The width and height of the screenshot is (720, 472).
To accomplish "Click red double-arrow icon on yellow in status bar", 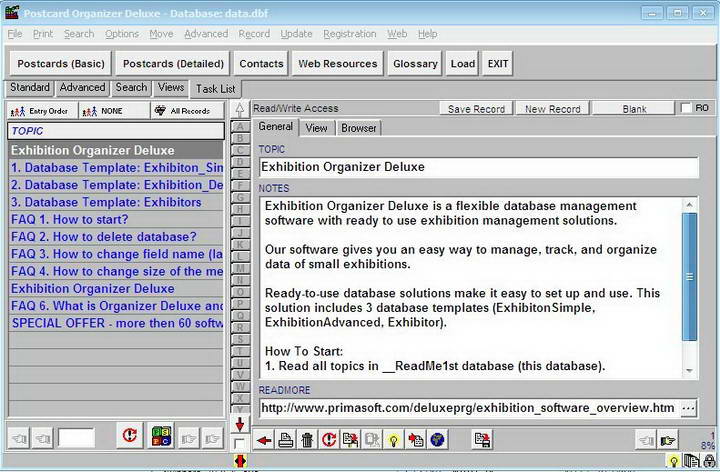I will click(x=240, y=461).
